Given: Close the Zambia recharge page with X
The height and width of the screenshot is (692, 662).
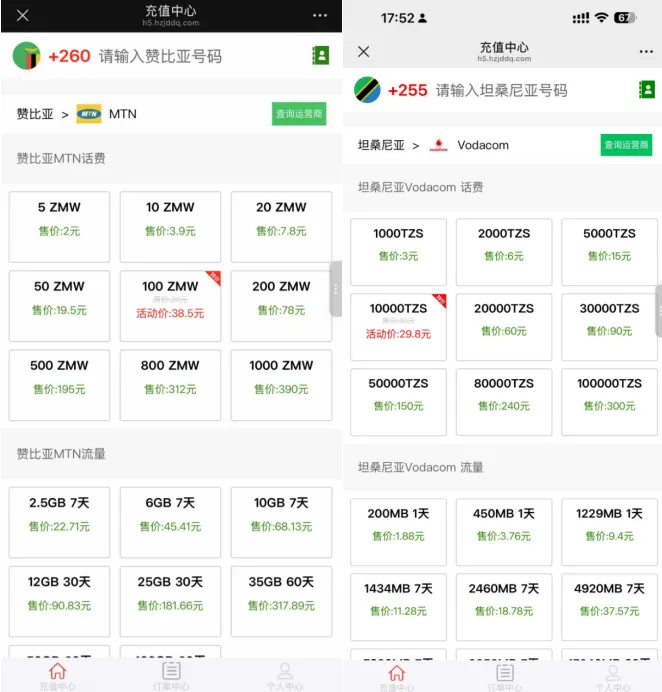Looking at the screenshot, I should 23,15.
